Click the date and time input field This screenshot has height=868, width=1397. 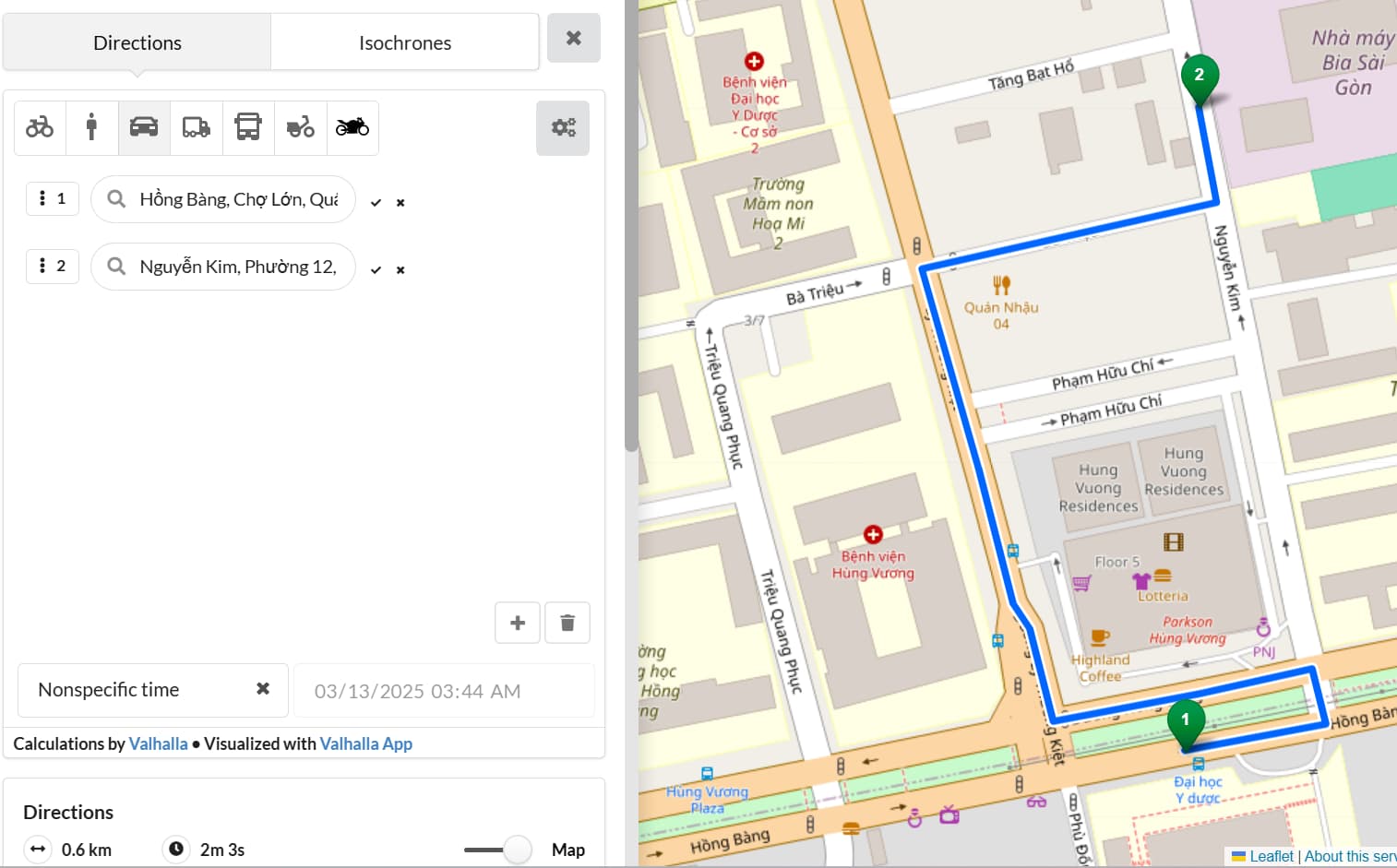click(x=444, y=691)
